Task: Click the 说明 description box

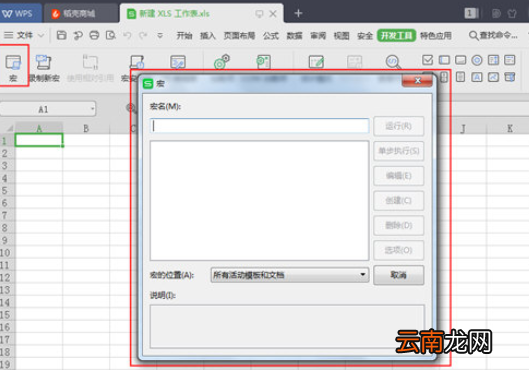Action: pyautogui.click(x=287, y=326)
